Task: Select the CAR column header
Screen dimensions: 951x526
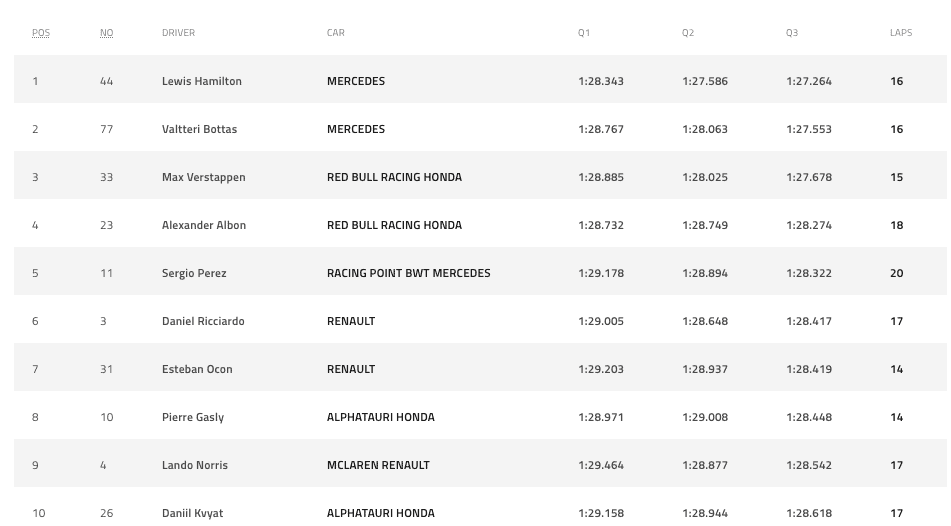Action: click(335, 33)
